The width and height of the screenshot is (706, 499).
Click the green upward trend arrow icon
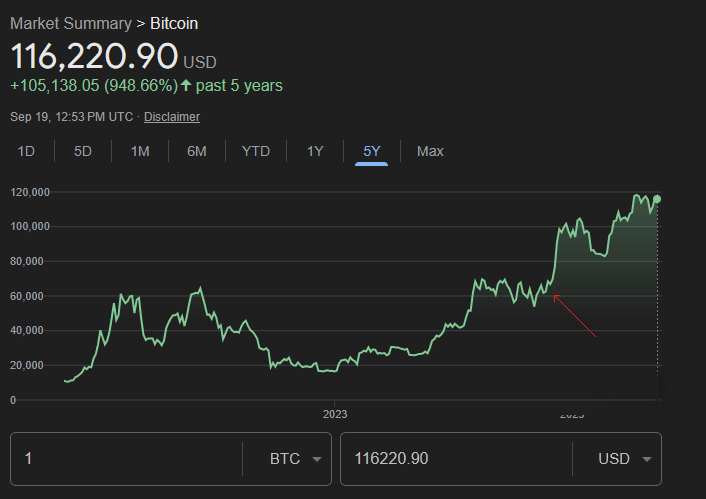click(x=186, y=85)
